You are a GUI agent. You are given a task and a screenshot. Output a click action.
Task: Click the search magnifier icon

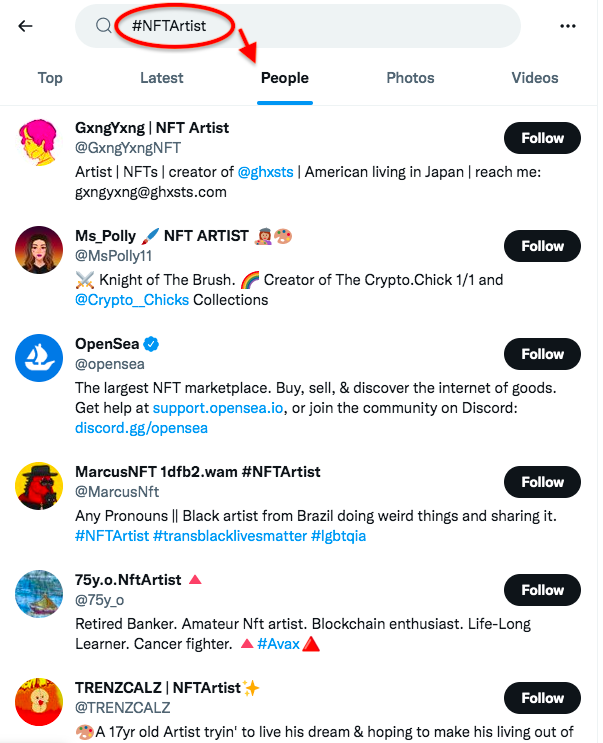click(103, 26)
